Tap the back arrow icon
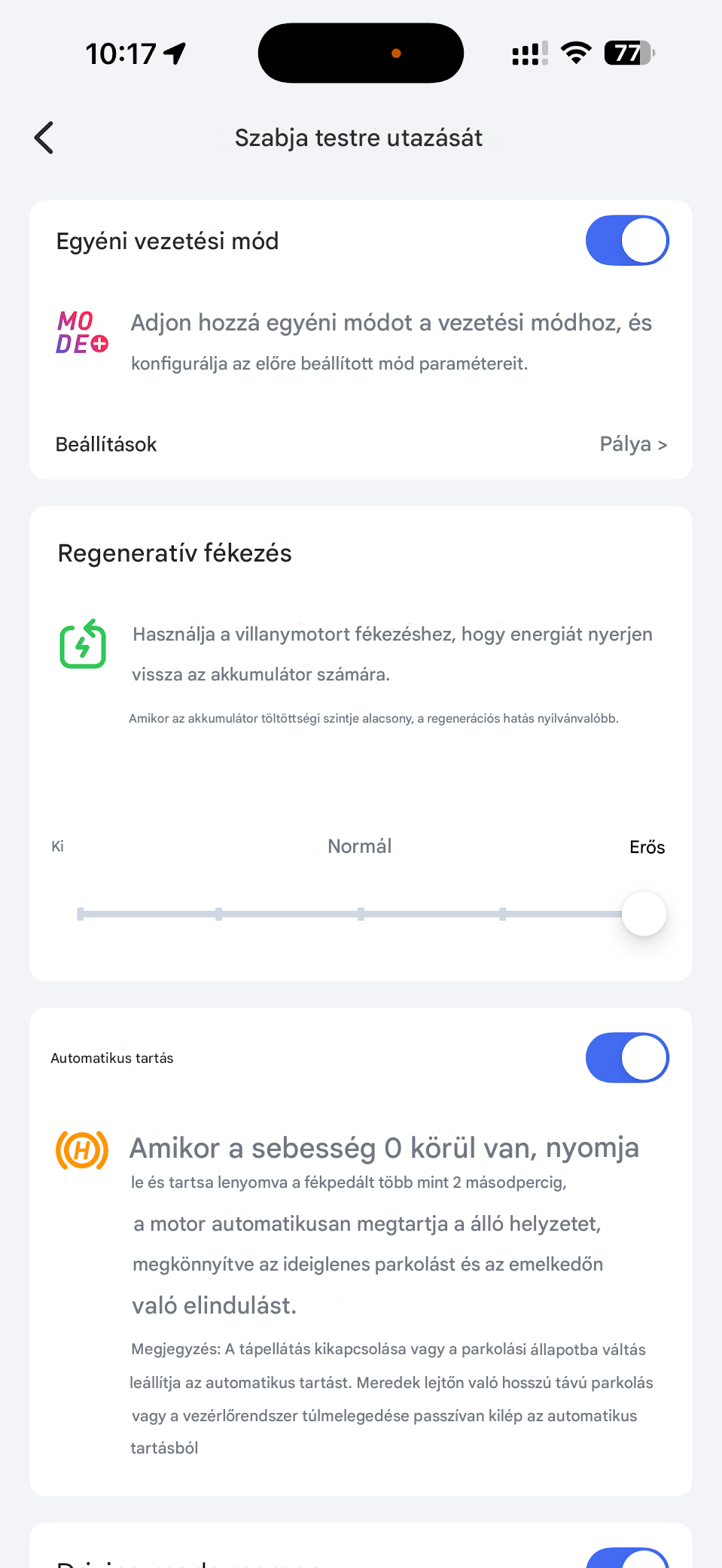The height and width of the screenshot is (1568, 722). pos(44,138)
